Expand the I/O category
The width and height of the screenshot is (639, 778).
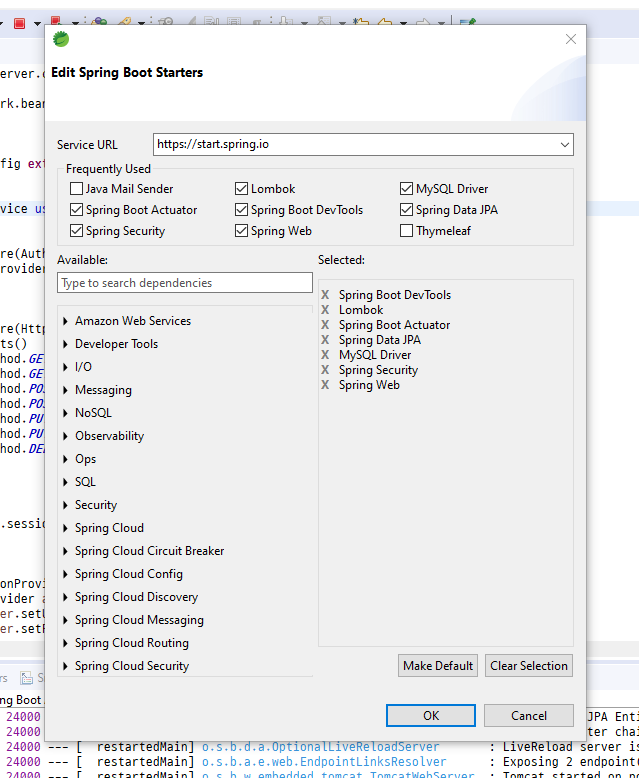tap(65, 367)
